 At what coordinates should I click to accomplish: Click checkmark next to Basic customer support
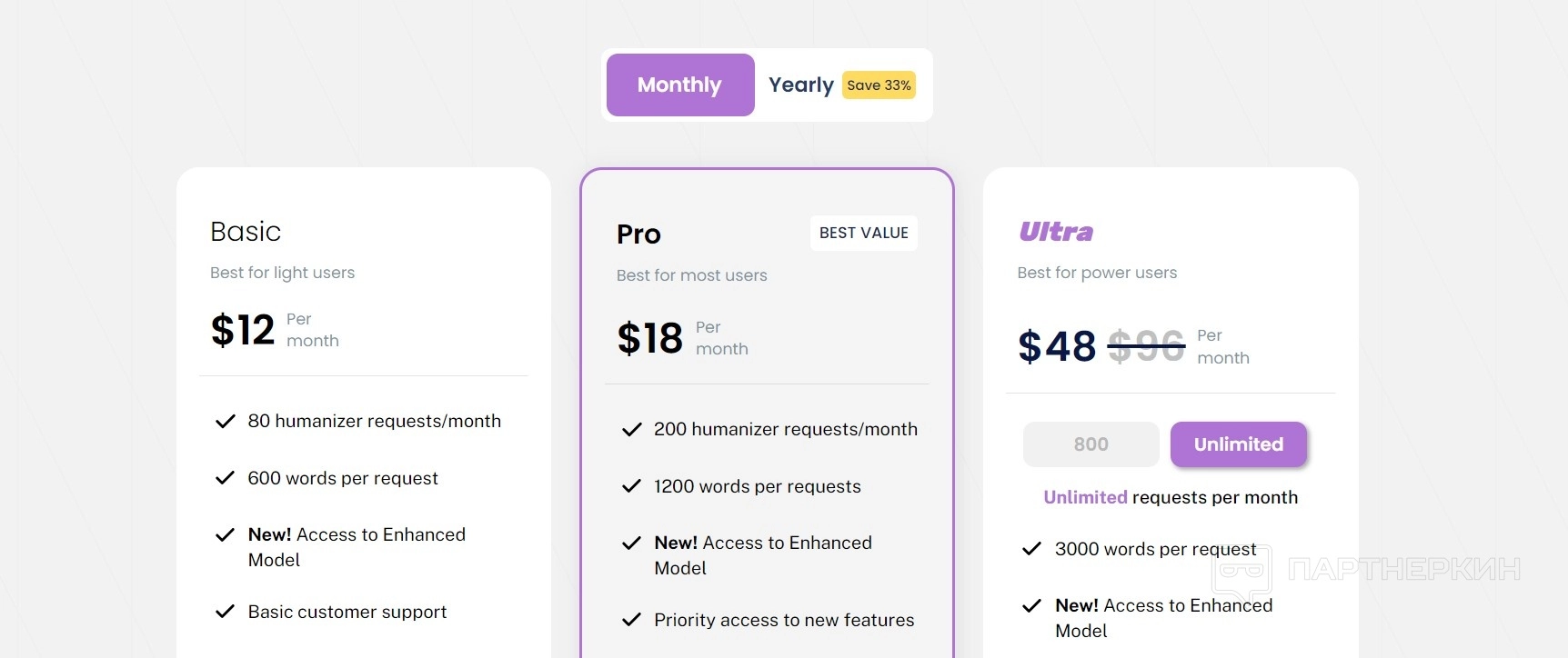point(225,612)
